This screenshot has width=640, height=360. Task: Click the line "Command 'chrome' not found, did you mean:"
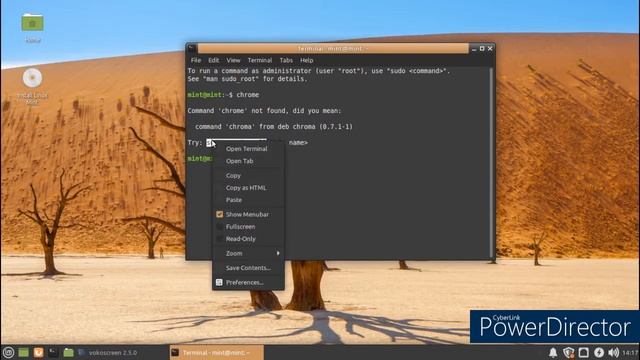(x=264, y=111)
